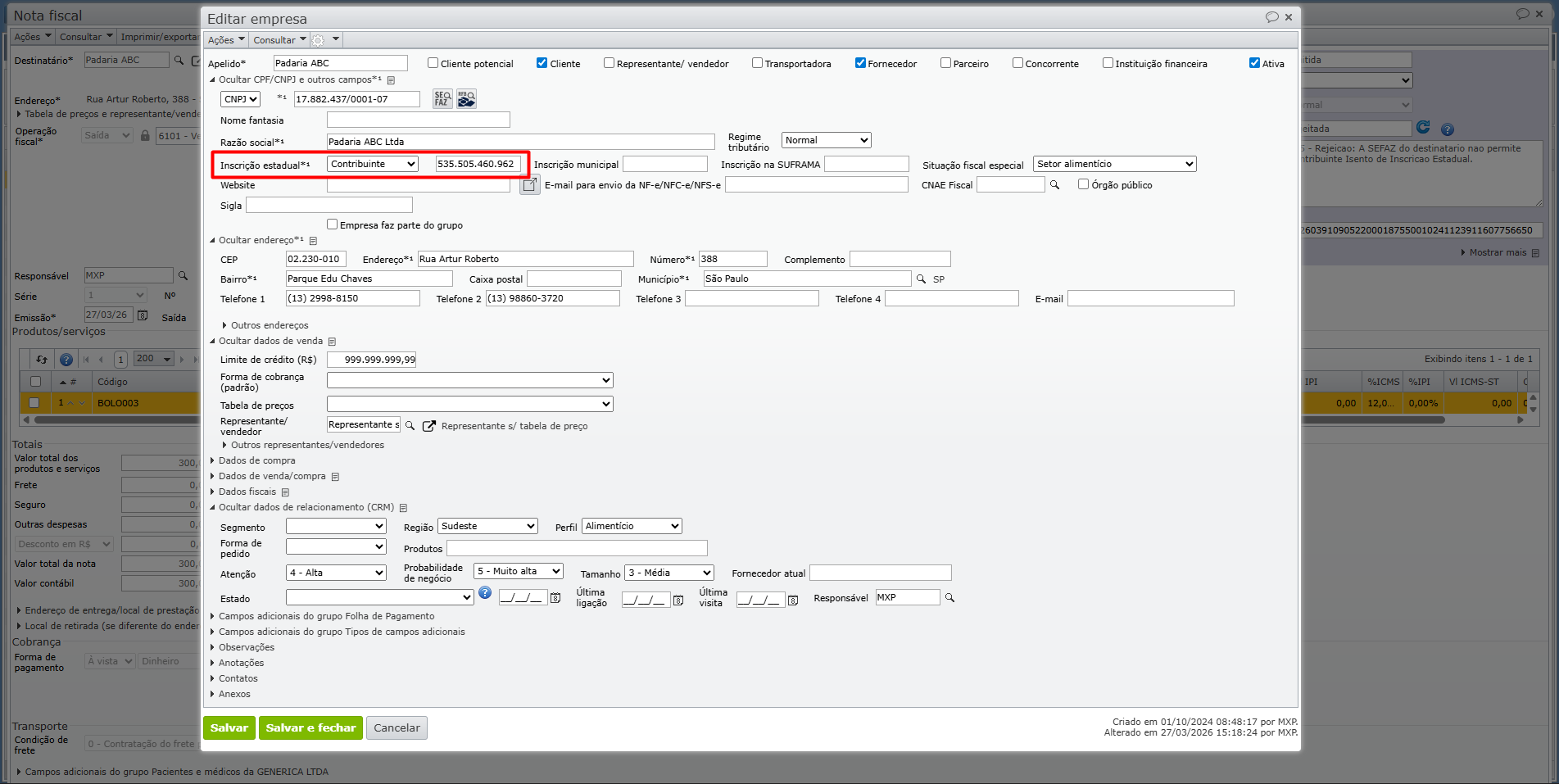Click the Salvar e fechar button
1559x784 pixels.
tap(310, 727)
